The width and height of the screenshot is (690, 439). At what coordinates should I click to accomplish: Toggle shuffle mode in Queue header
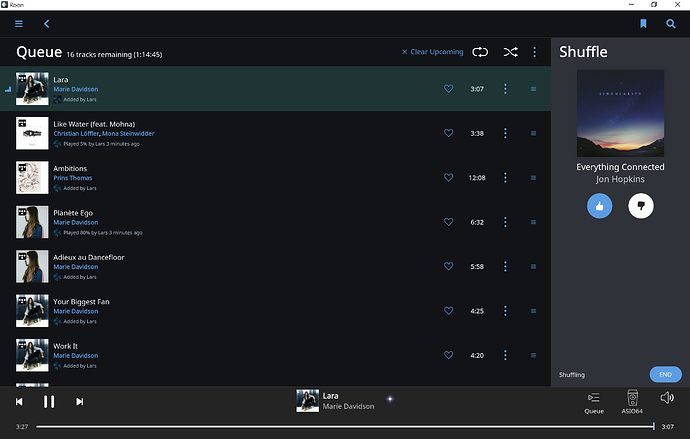click(510, 52)
